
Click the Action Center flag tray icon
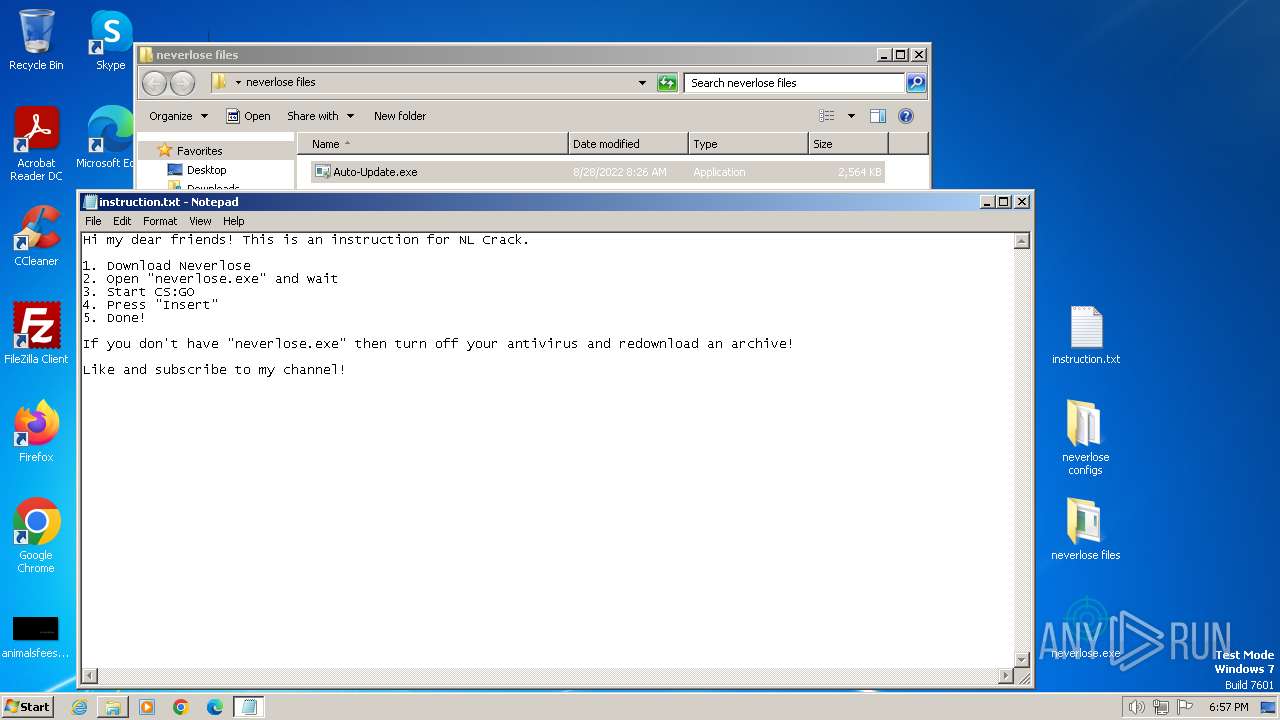(x=1186, y=707)
